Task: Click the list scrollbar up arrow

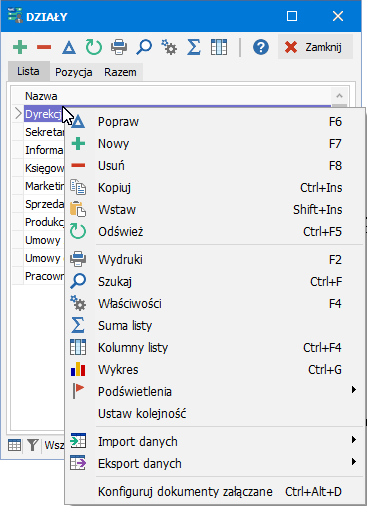Action: pos(340,96)
